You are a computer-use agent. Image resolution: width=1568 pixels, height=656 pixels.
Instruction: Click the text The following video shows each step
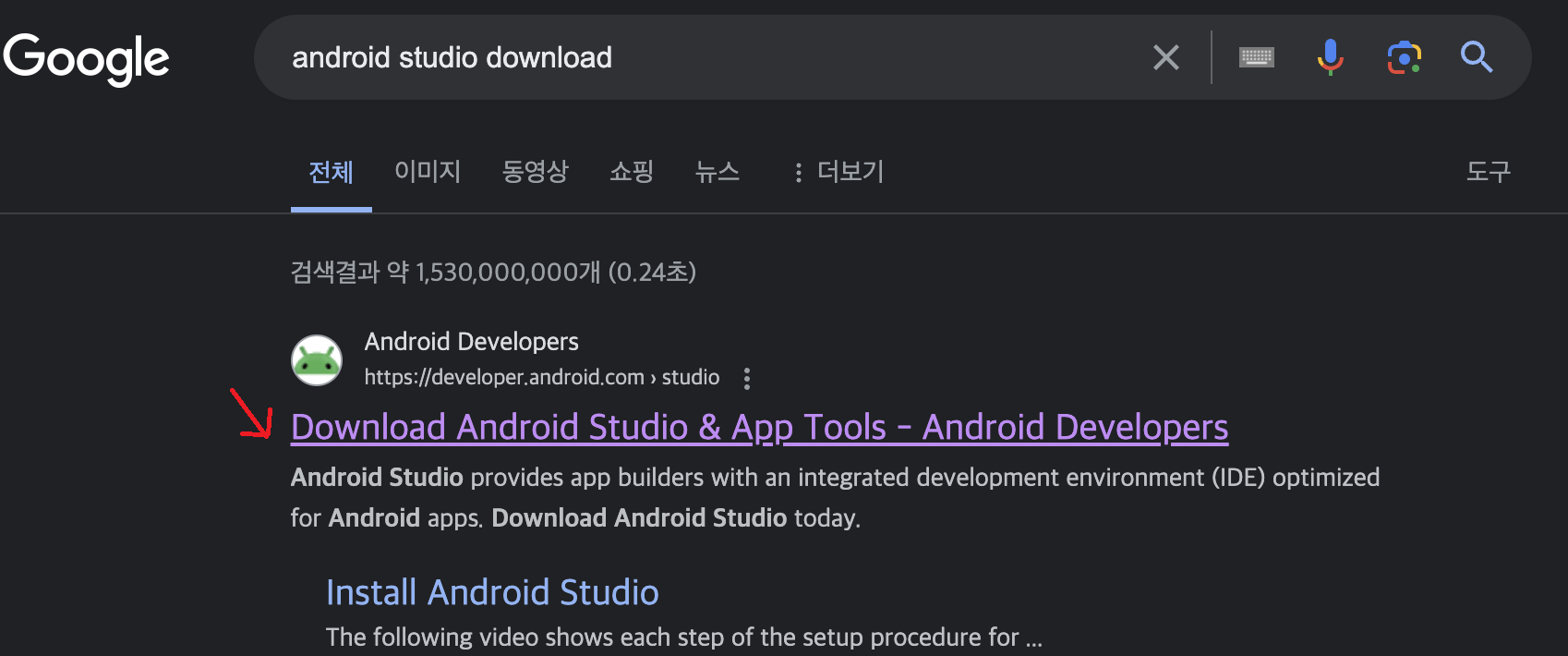pos(684,638)
